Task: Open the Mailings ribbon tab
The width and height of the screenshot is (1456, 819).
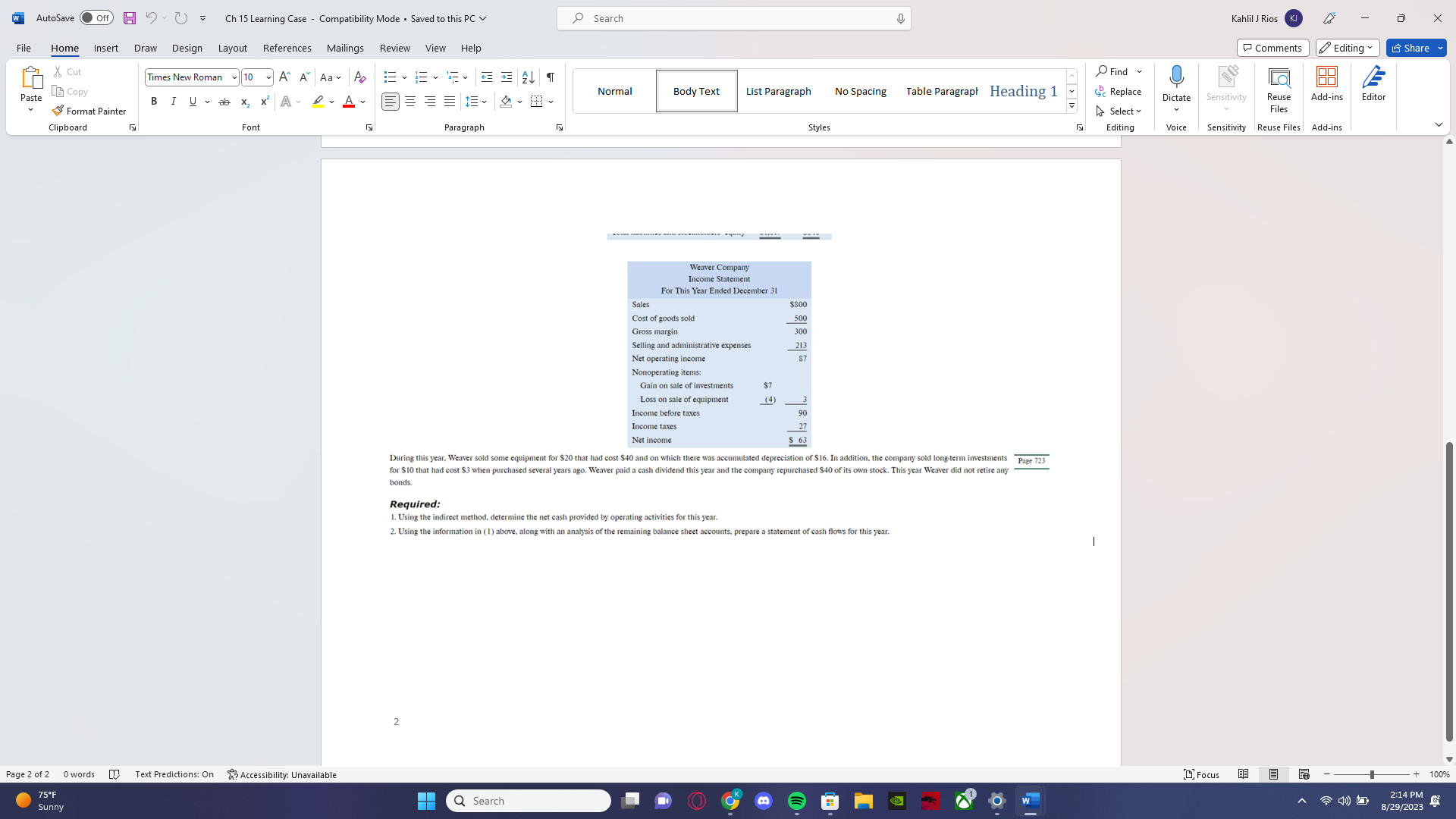Action: [345, 48]
